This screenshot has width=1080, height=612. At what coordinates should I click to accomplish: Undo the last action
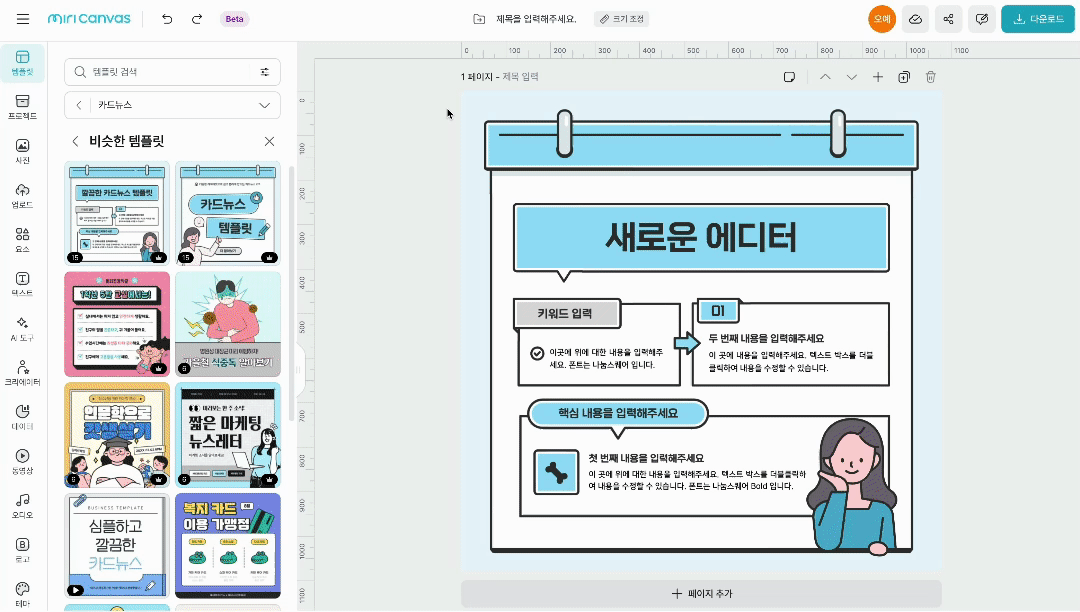167,19
